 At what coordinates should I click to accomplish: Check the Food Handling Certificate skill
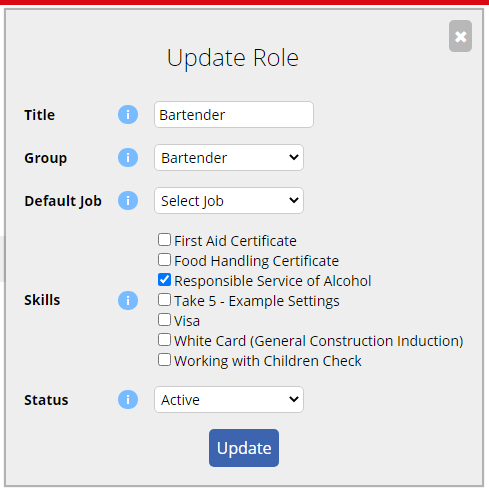[164, 260]
